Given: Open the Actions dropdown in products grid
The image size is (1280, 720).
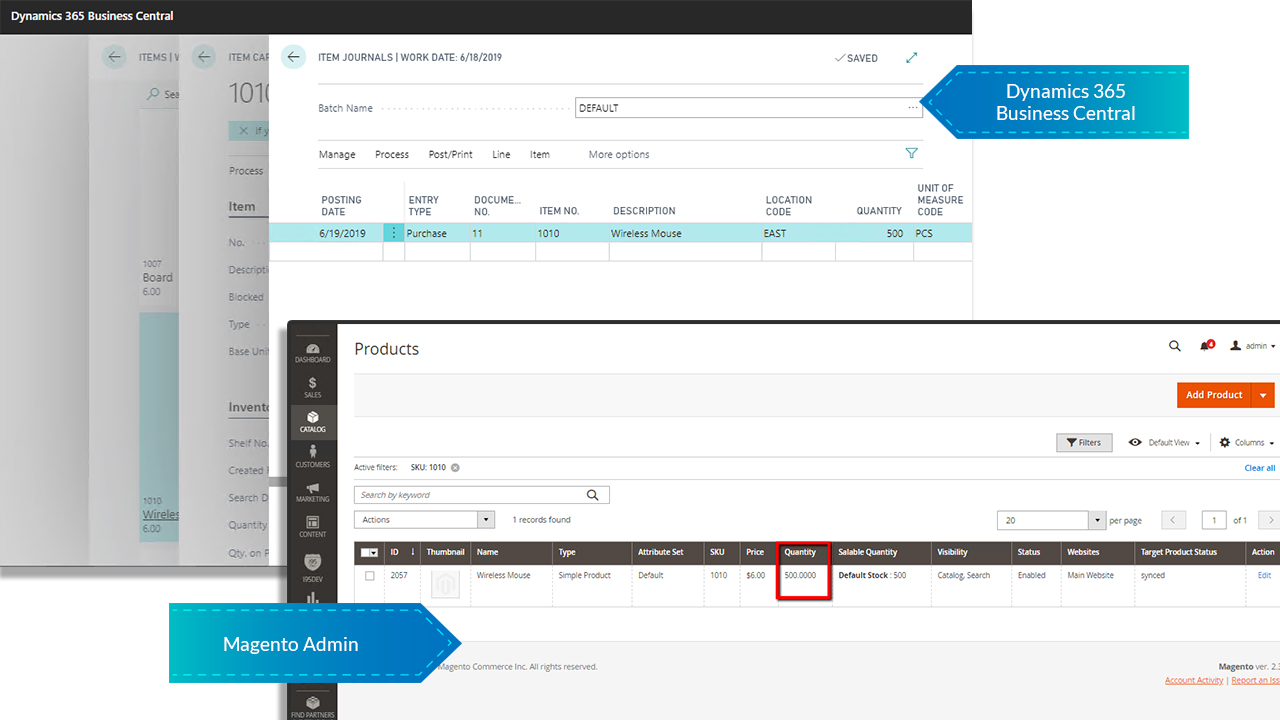Looking at the screenshot, I should (x=423, y=519).
